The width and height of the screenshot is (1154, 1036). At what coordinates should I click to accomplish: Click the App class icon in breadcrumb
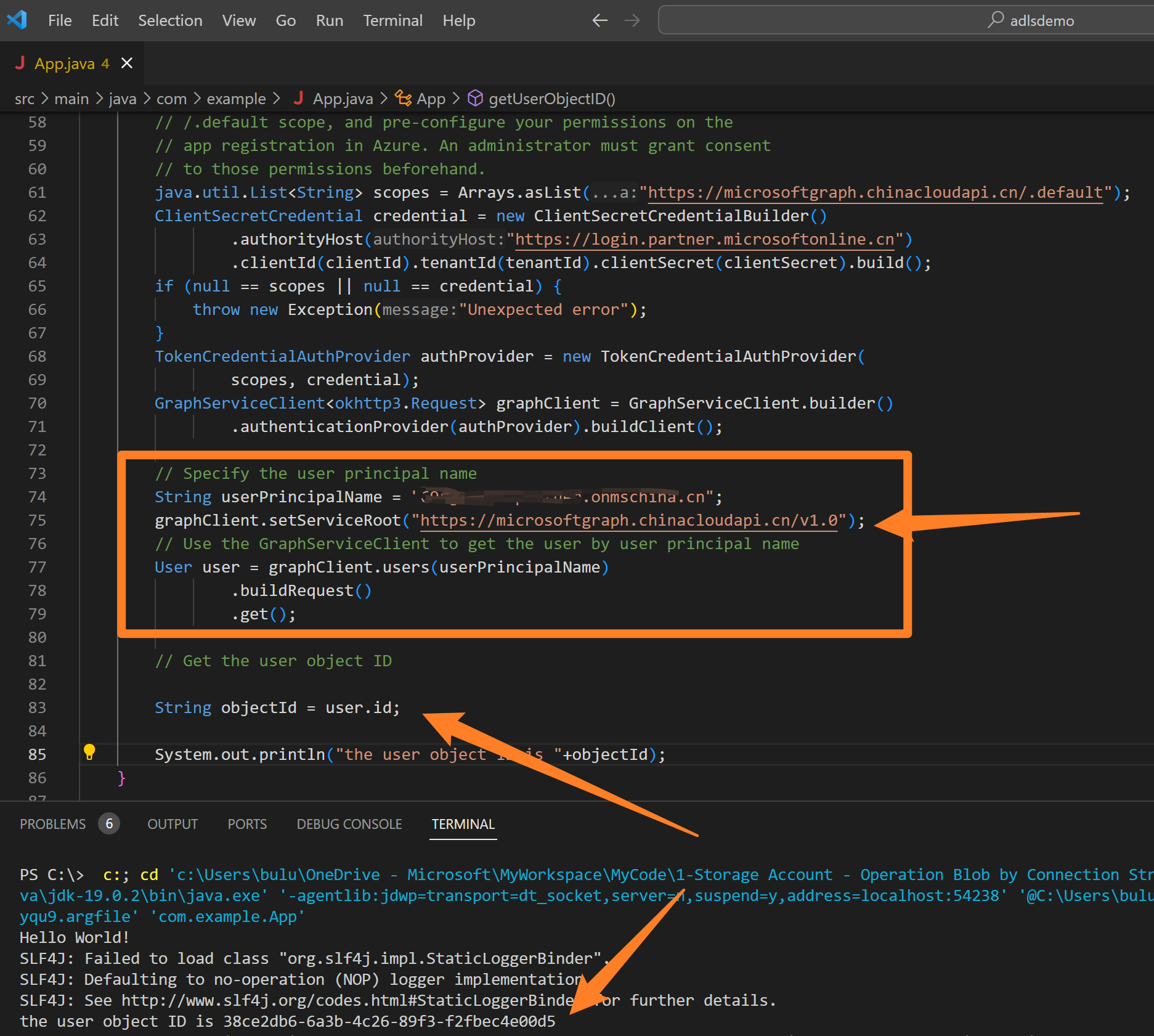(x=403, y=99)
